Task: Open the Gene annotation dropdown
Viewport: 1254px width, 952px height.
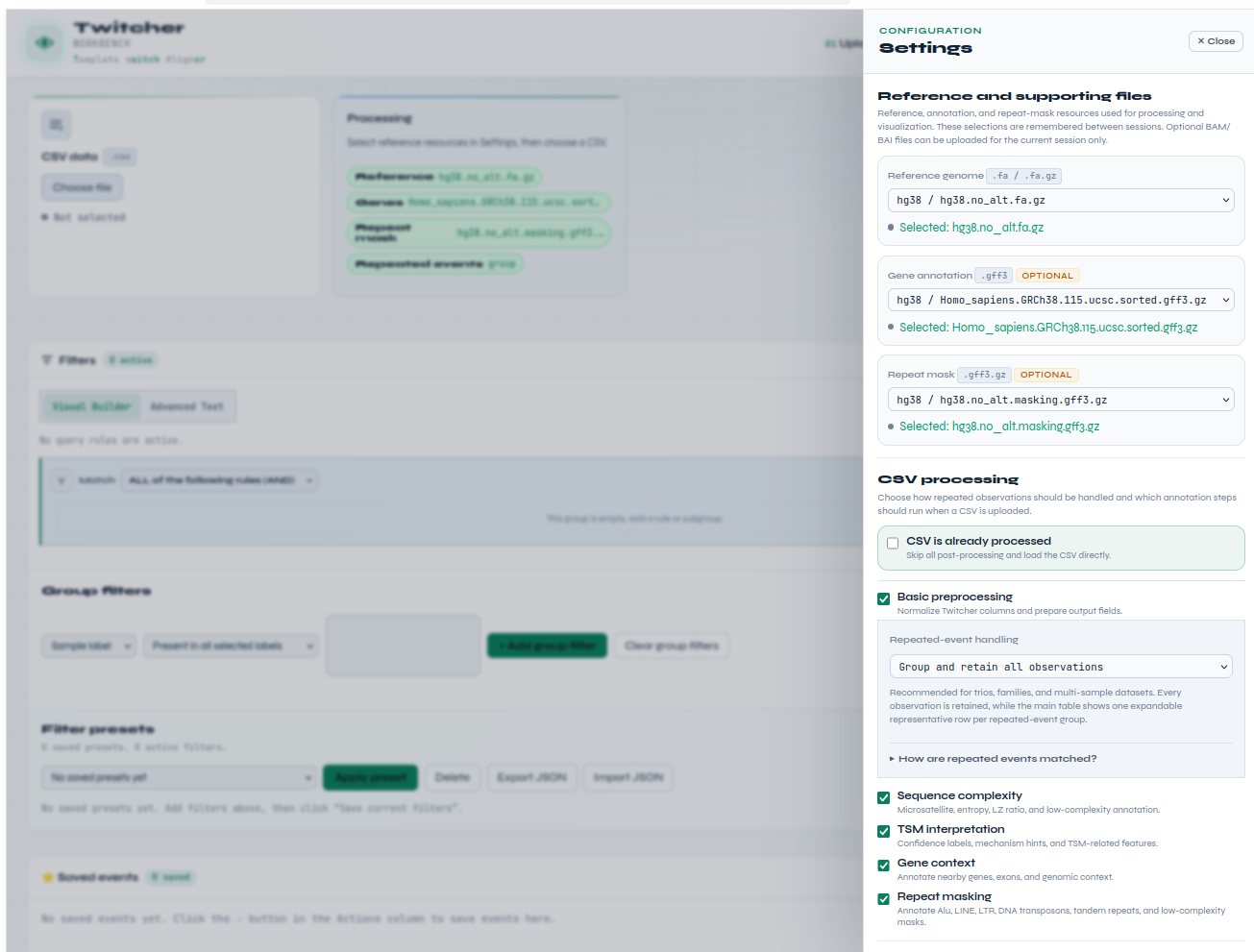Action: coord(1061,300)
